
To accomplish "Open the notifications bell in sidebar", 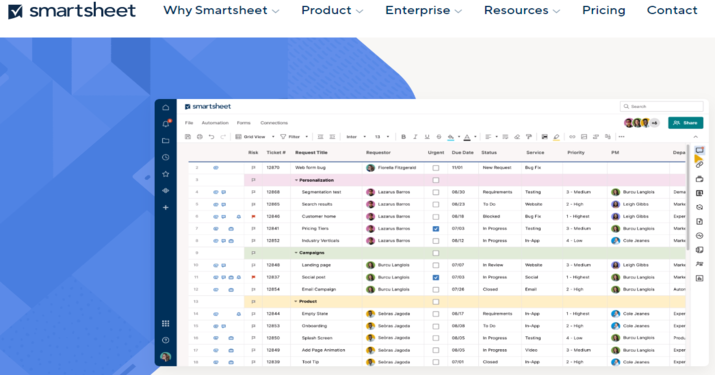I will click(166, 124).
